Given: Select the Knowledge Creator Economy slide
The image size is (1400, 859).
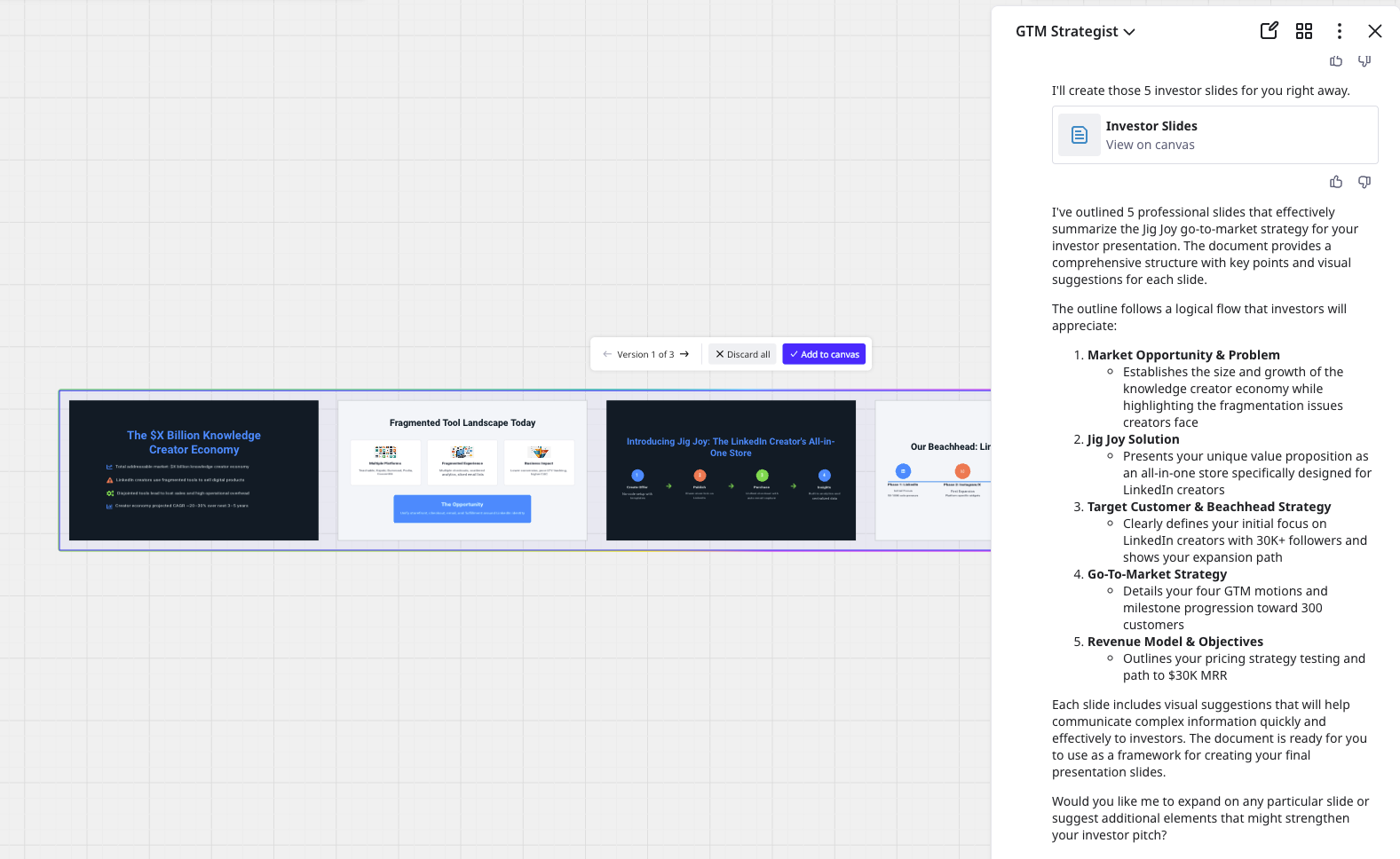Looking at the screenshot, I should click(x=194, y=470).
